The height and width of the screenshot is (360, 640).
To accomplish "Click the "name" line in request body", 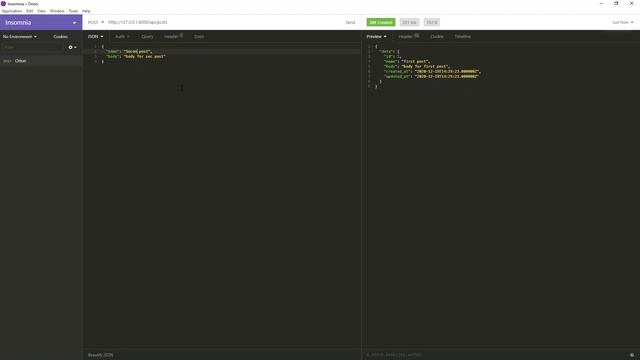I will coord(129,51).
